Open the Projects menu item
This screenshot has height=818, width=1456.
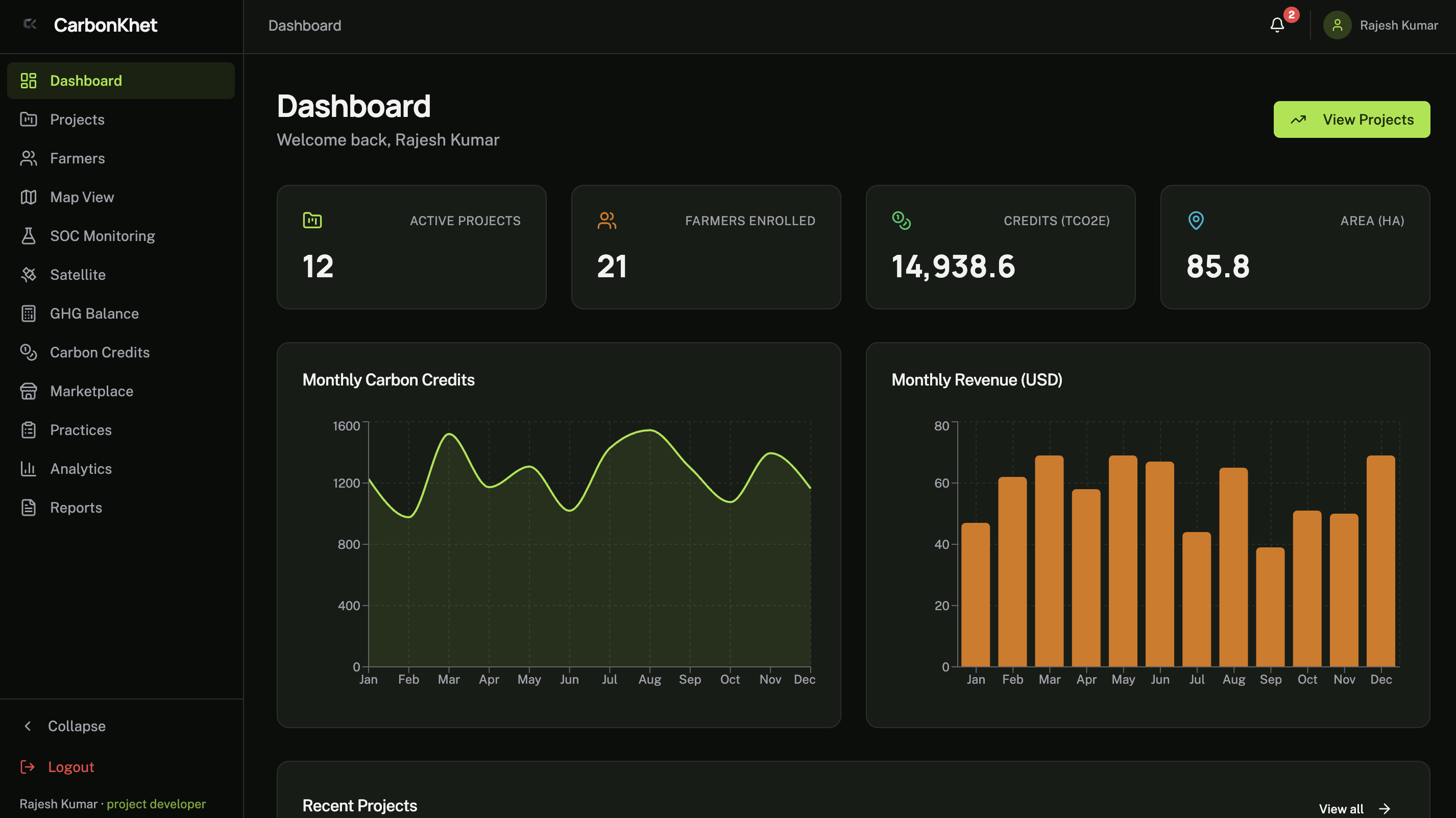121,119
